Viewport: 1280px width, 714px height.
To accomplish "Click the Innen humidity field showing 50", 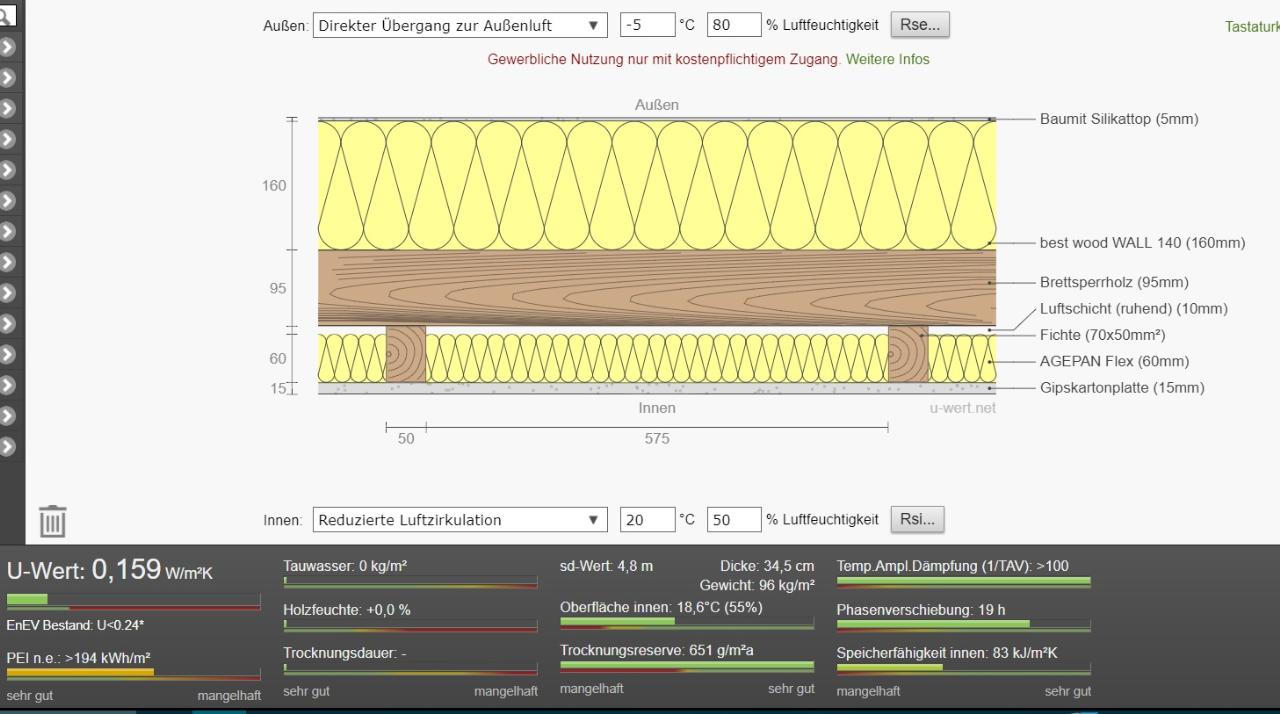I will 733,520.
